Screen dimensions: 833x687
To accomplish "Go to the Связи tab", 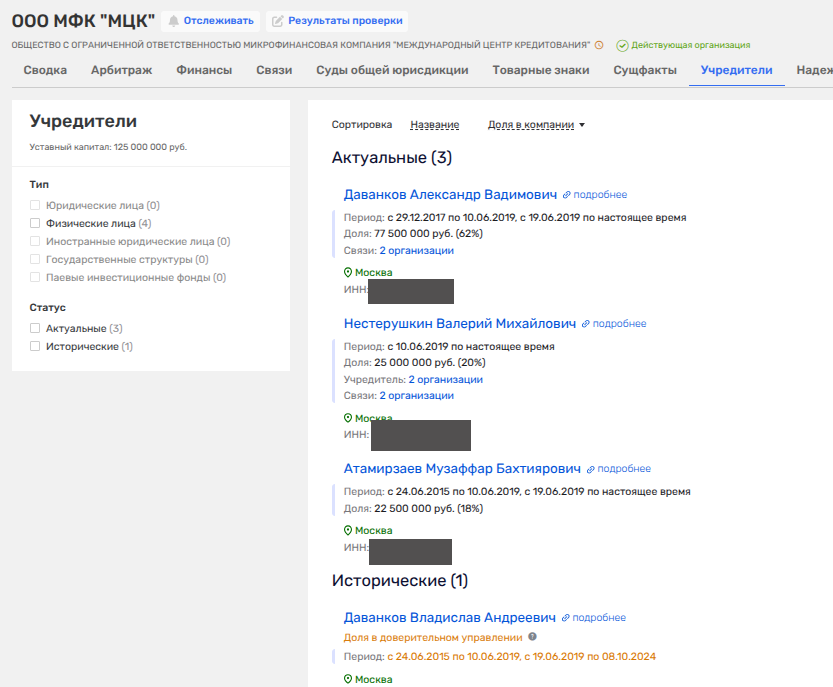I will [x=274, y=70].
